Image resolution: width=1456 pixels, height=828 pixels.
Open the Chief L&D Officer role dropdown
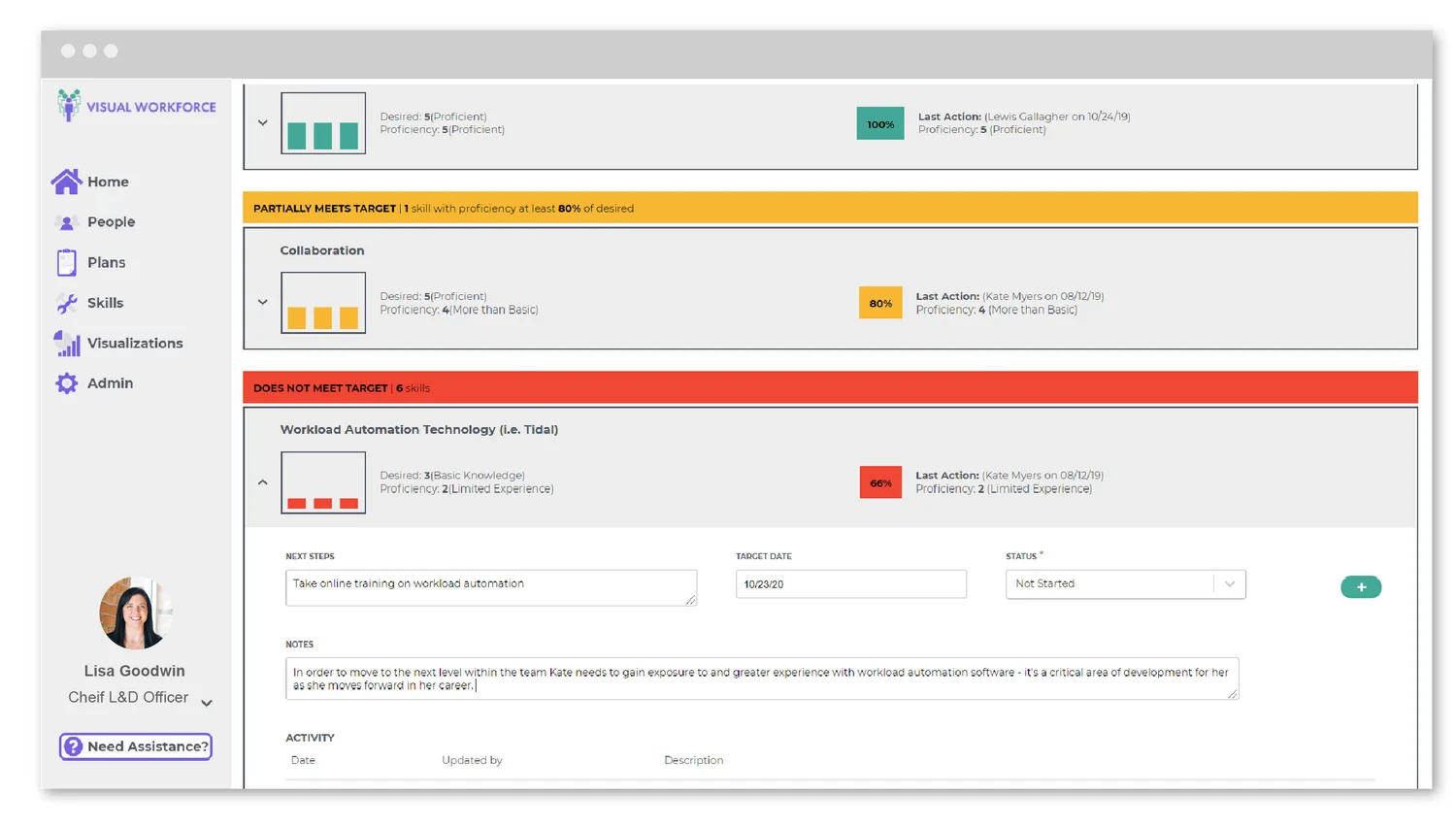pyautogui.click(x=205, y=702)
